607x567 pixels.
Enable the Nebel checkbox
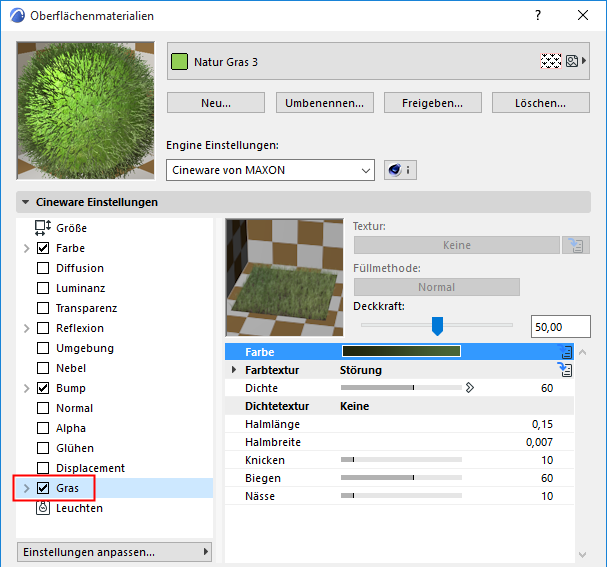[x=43, y=368]
